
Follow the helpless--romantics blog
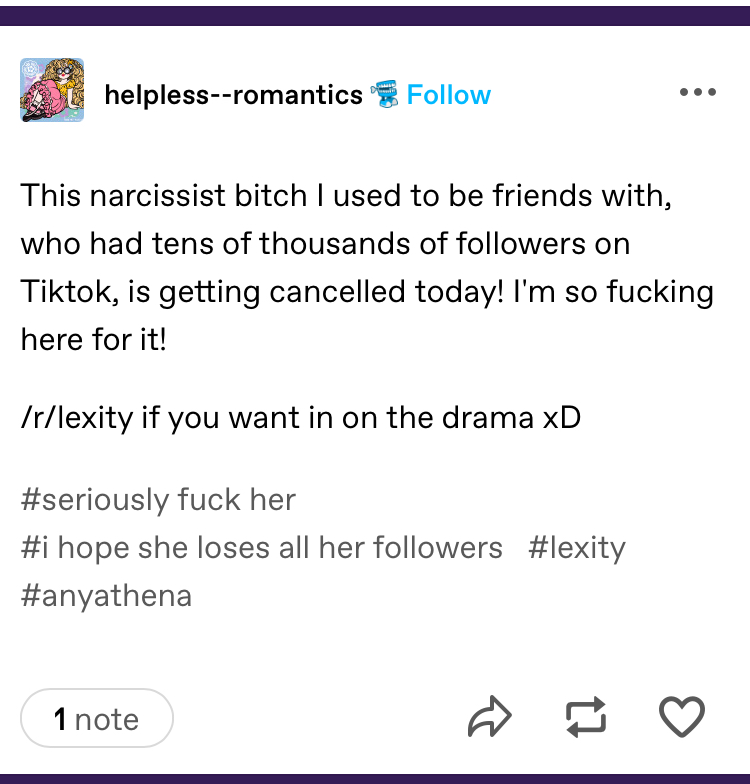(x=448, y=94)
